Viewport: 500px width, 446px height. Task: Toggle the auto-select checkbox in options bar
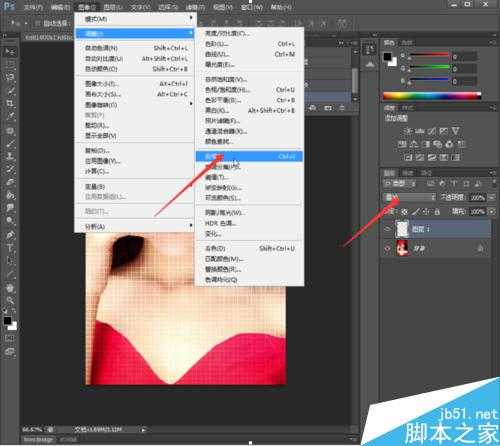38,23
